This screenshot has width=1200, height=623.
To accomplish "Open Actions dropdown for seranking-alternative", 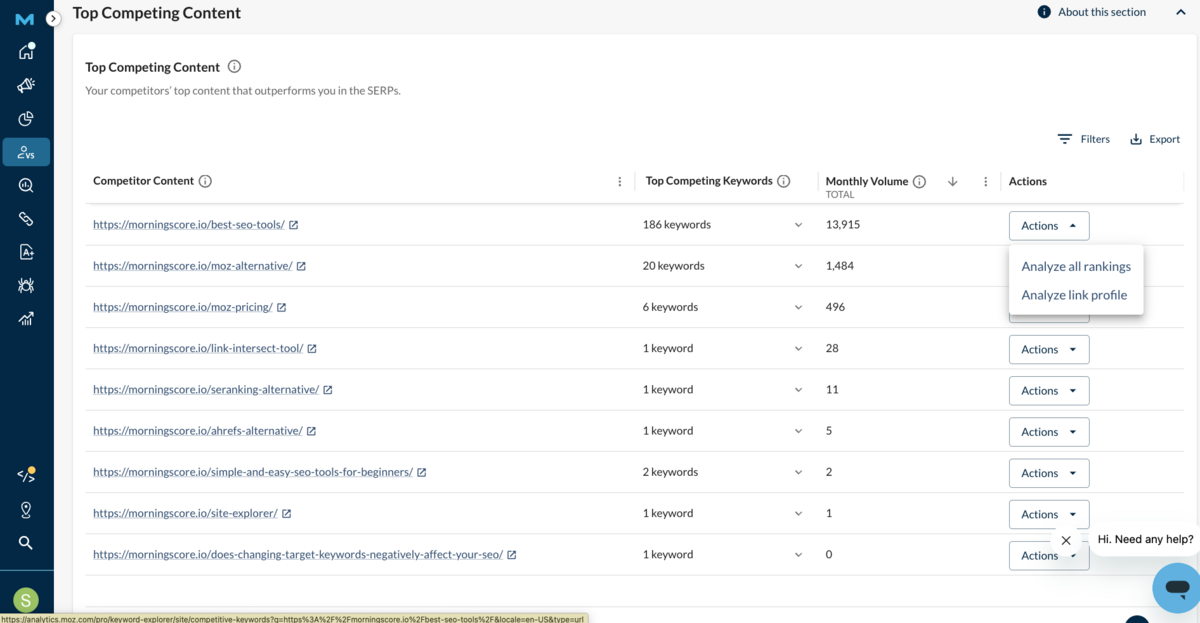I will 1049,391.
